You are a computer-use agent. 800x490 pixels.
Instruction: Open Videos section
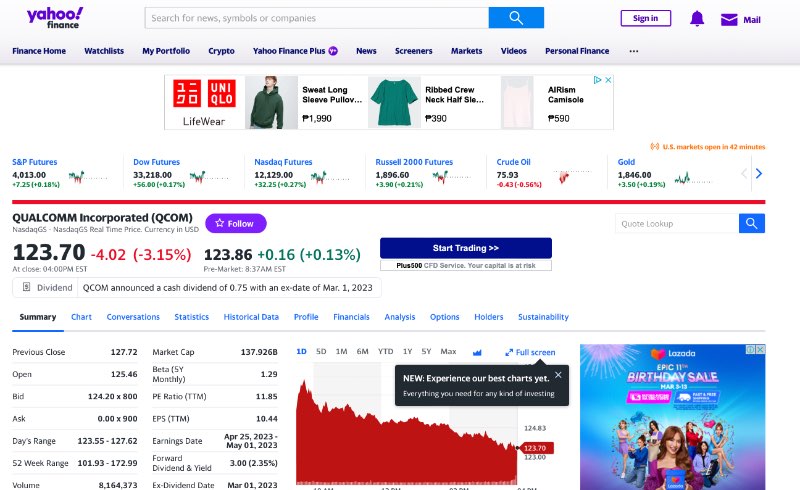pos(513,51)
